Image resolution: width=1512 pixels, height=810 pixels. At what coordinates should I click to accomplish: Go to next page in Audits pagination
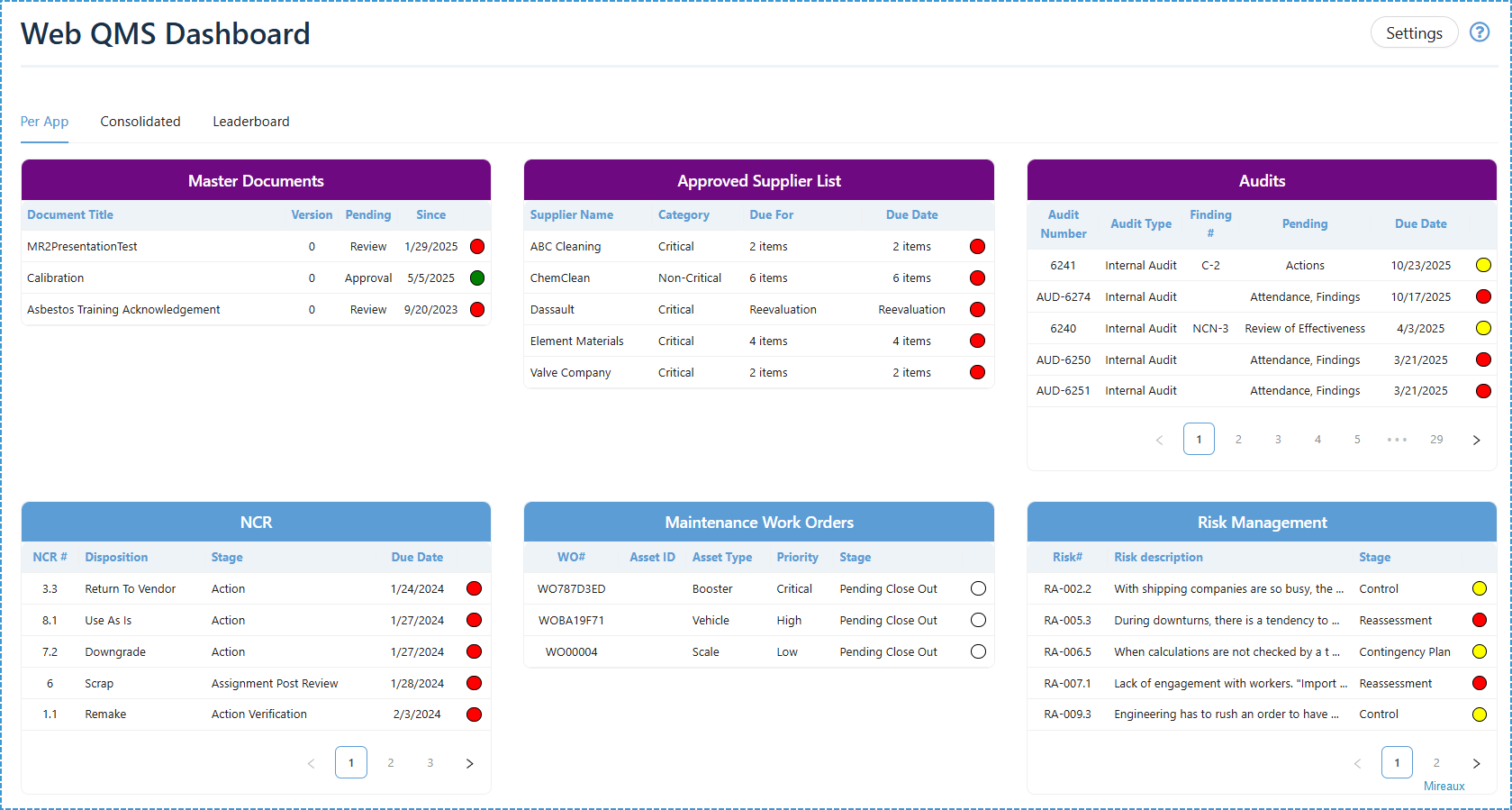(x=1476, y=440)
